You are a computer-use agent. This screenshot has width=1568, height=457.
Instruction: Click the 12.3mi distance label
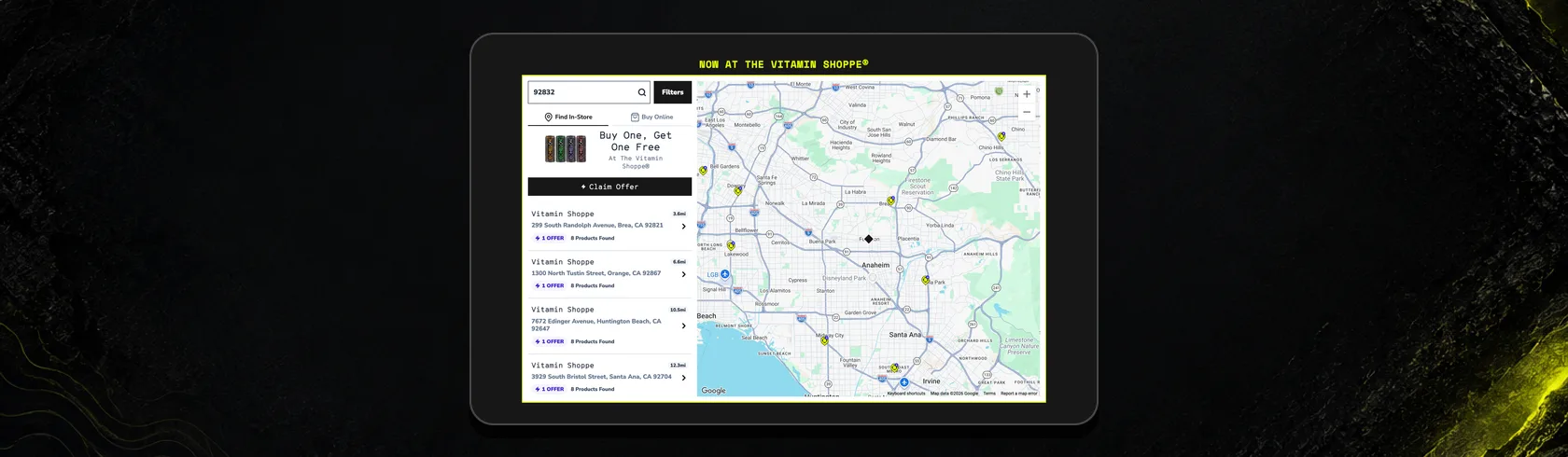[678, 366]
